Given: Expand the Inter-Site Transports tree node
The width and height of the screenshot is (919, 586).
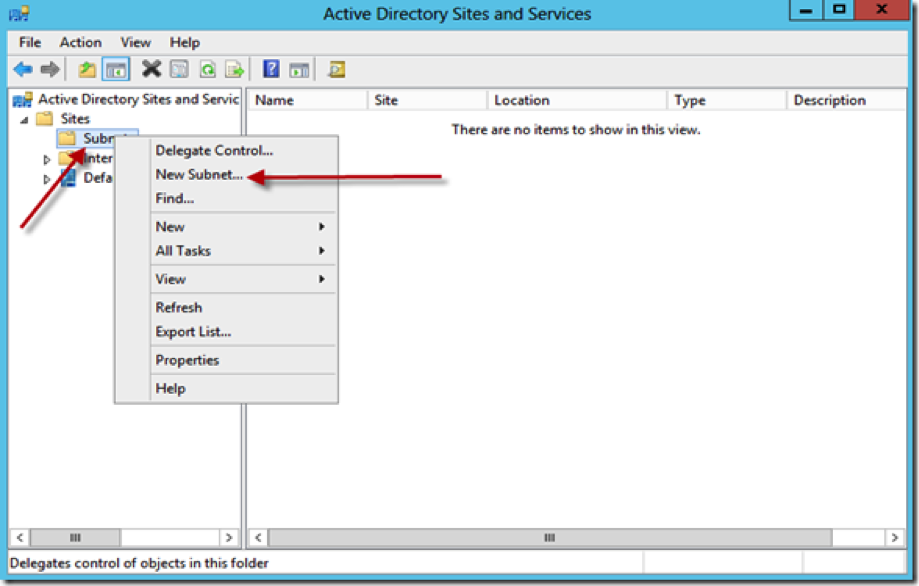Looking at the screenshot, I should tap(47, 159).
